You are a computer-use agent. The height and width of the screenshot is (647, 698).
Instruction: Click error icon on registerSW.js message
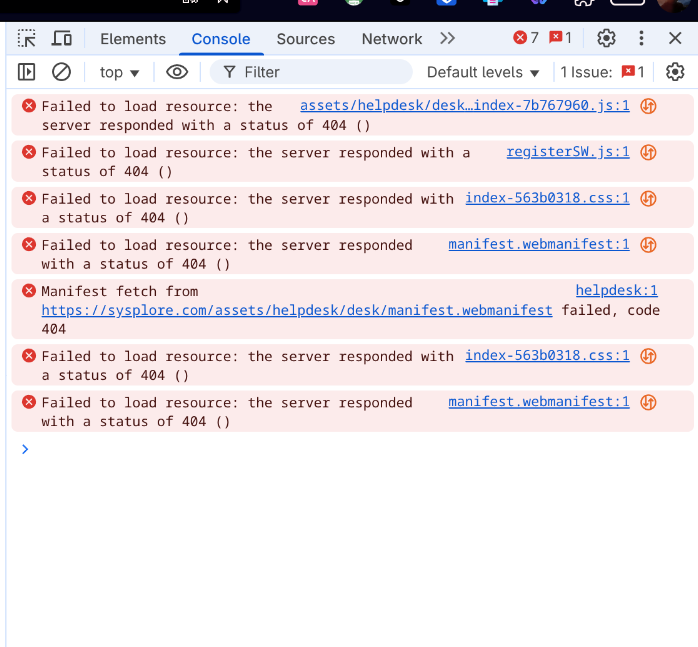click(x=29, y=152)
